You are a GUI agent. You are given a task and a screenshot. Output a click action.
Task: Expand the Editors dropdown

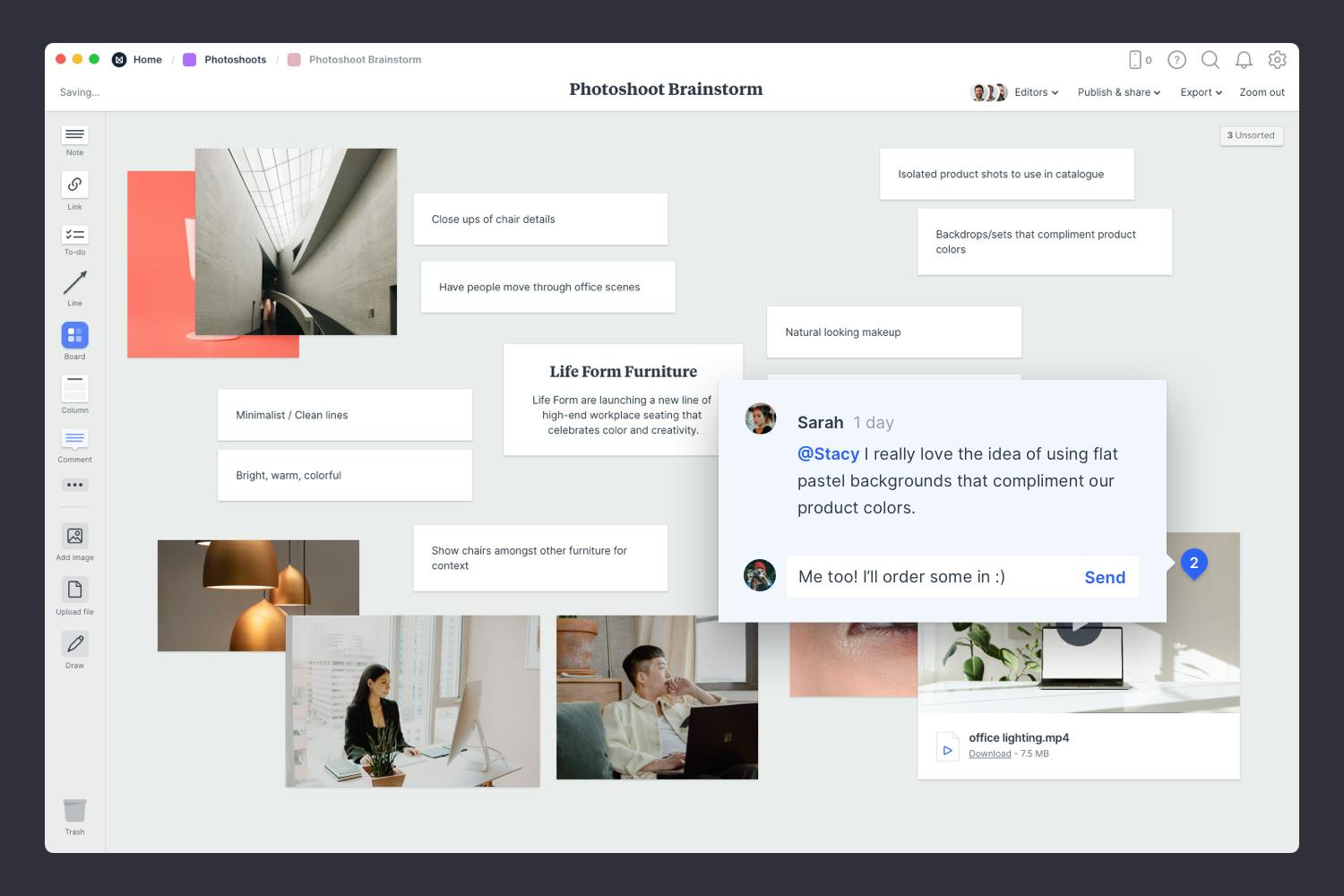coord(1035,92)
